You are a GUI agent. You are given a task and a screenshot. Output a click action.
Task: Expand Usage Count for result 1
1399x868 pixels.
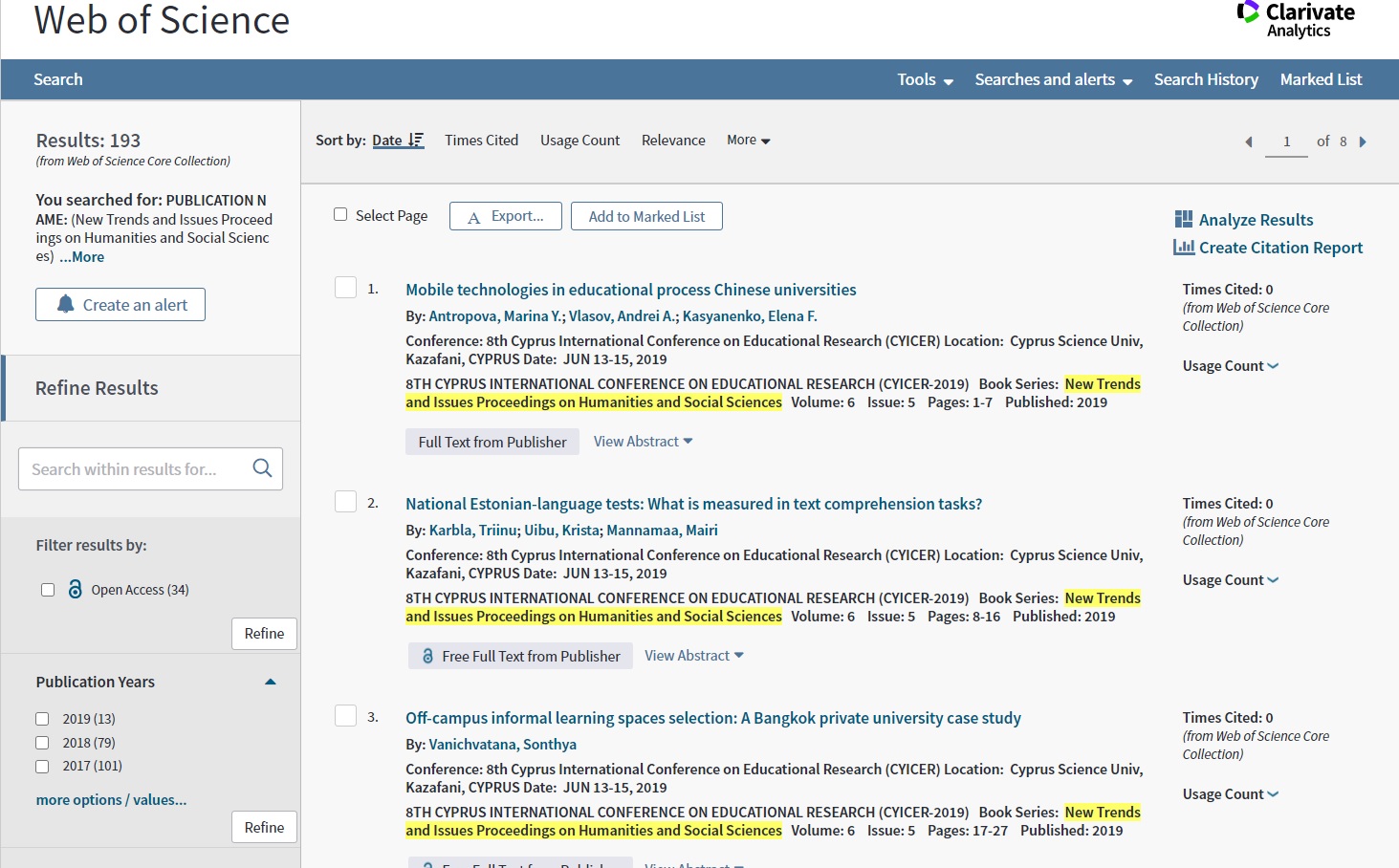click(1231, 365)
